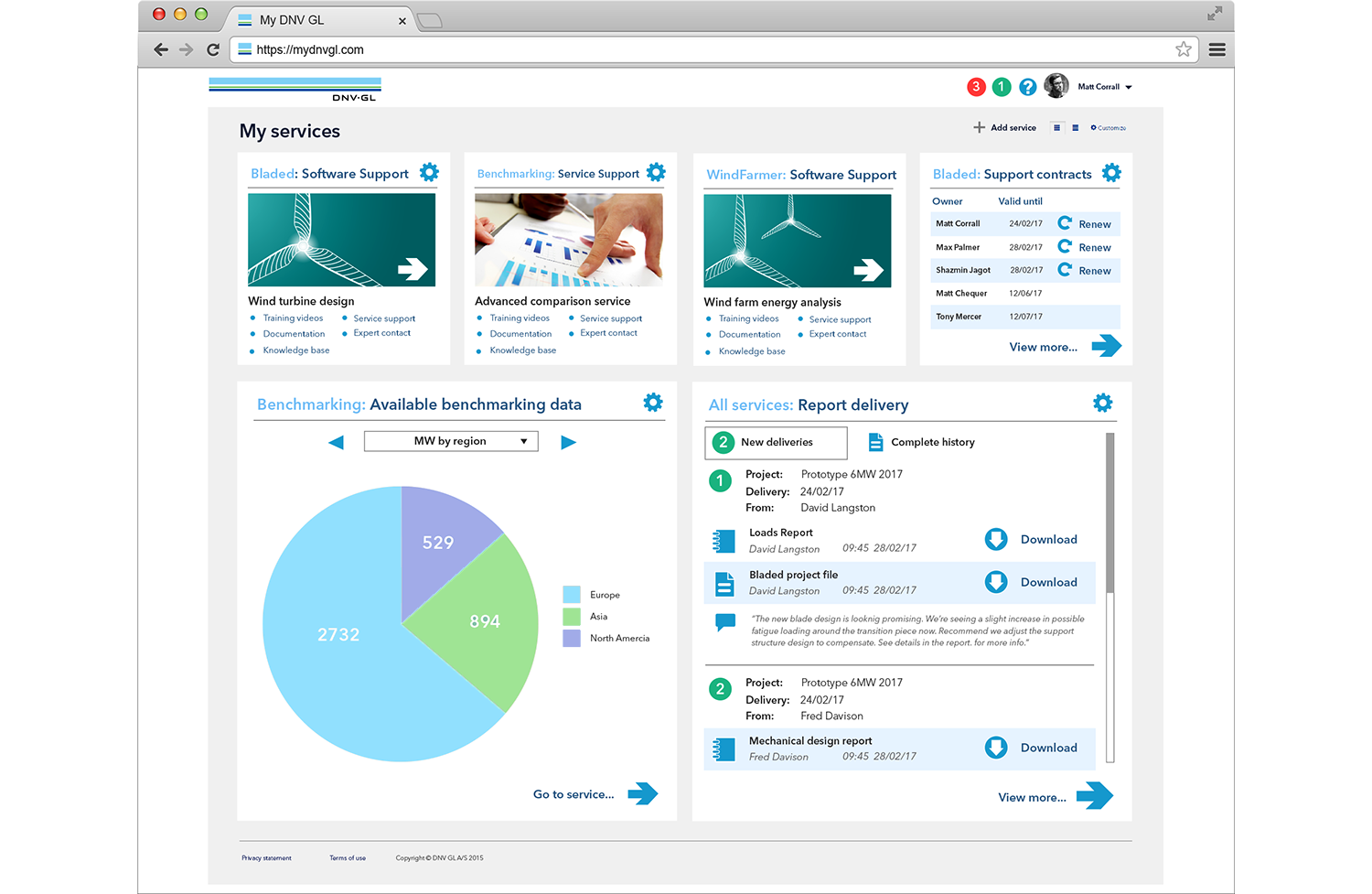Click the blue arrow beside Go to service
Screen dimensions: 1372x894
point(643,793)
